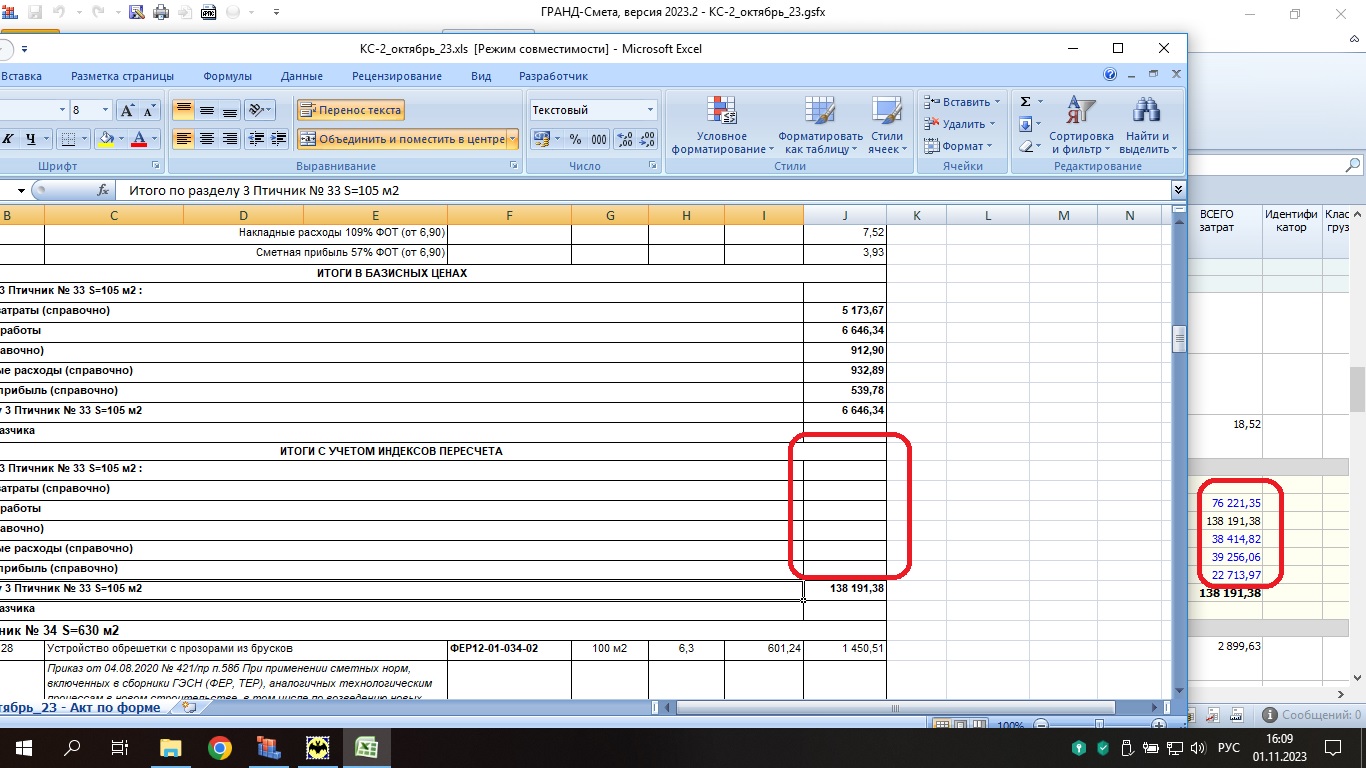Expand the formula bar

1178,190
